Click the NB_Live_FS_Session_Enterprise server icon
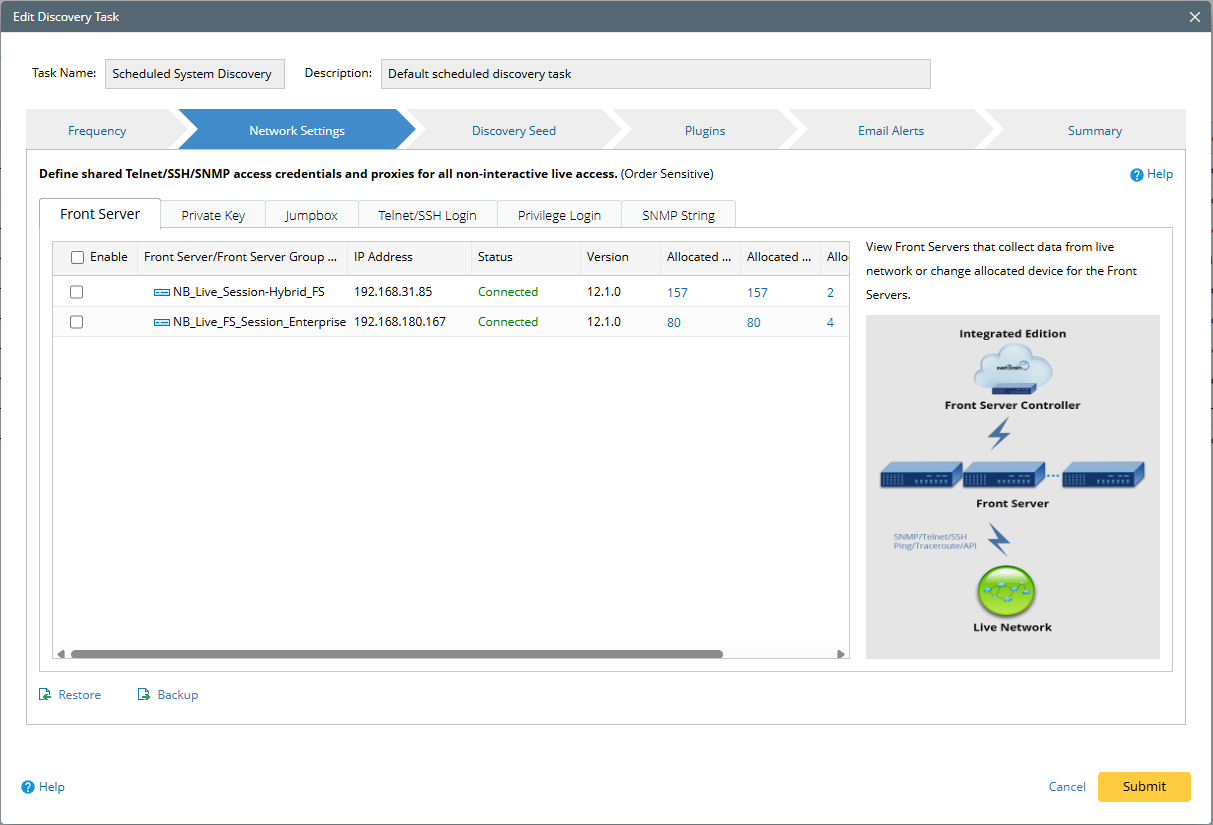1213x825 pixels. [x=161, y=322]
